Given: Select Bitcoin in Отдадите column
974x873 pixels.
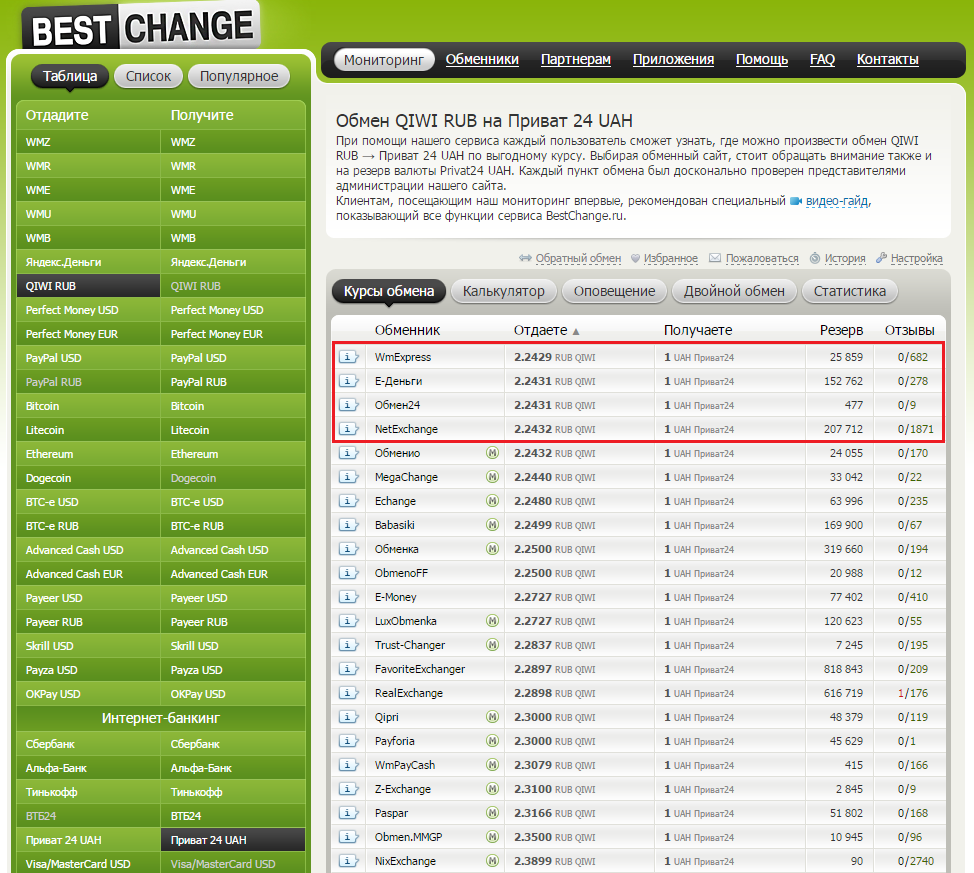Looking at the screenshot, I should (88, 406).
